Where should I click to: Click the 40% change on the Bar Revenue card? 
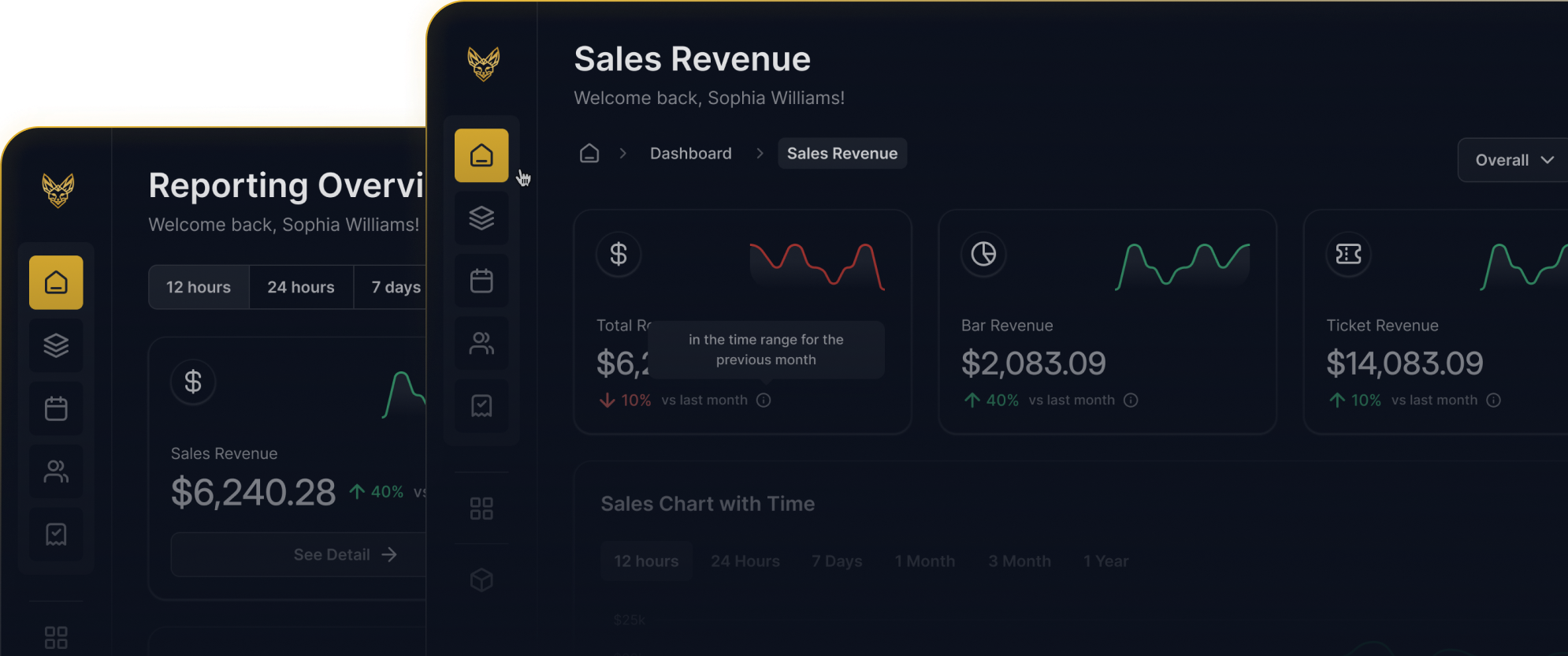[x=991, y=401]
